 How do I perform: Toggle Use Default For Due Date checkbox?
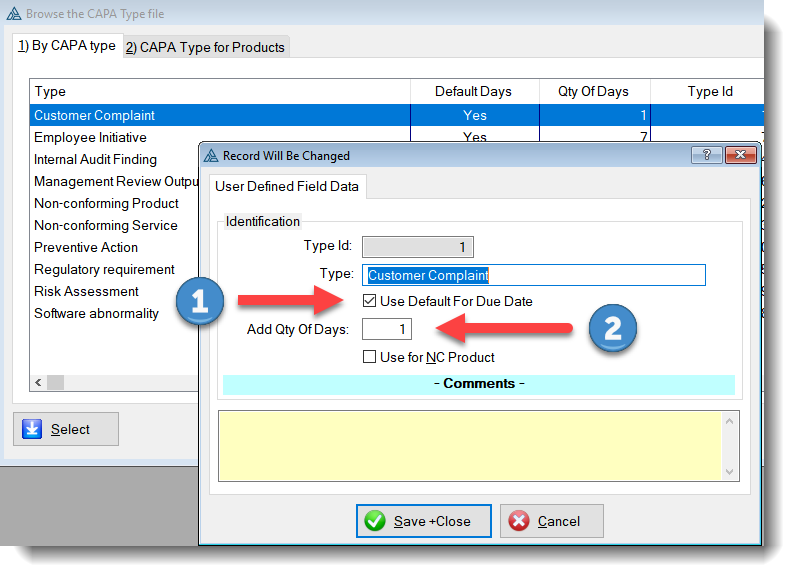pyautogui.click(x=370, y=301)
